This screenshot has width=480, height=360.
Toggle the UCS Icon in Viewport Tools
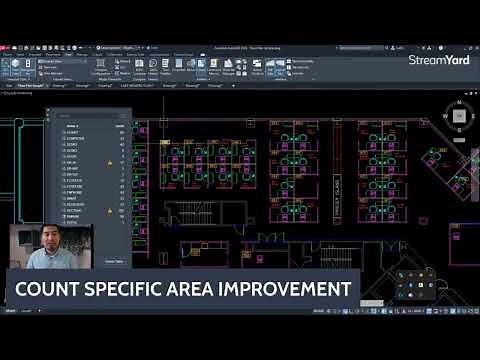[5, 67]
